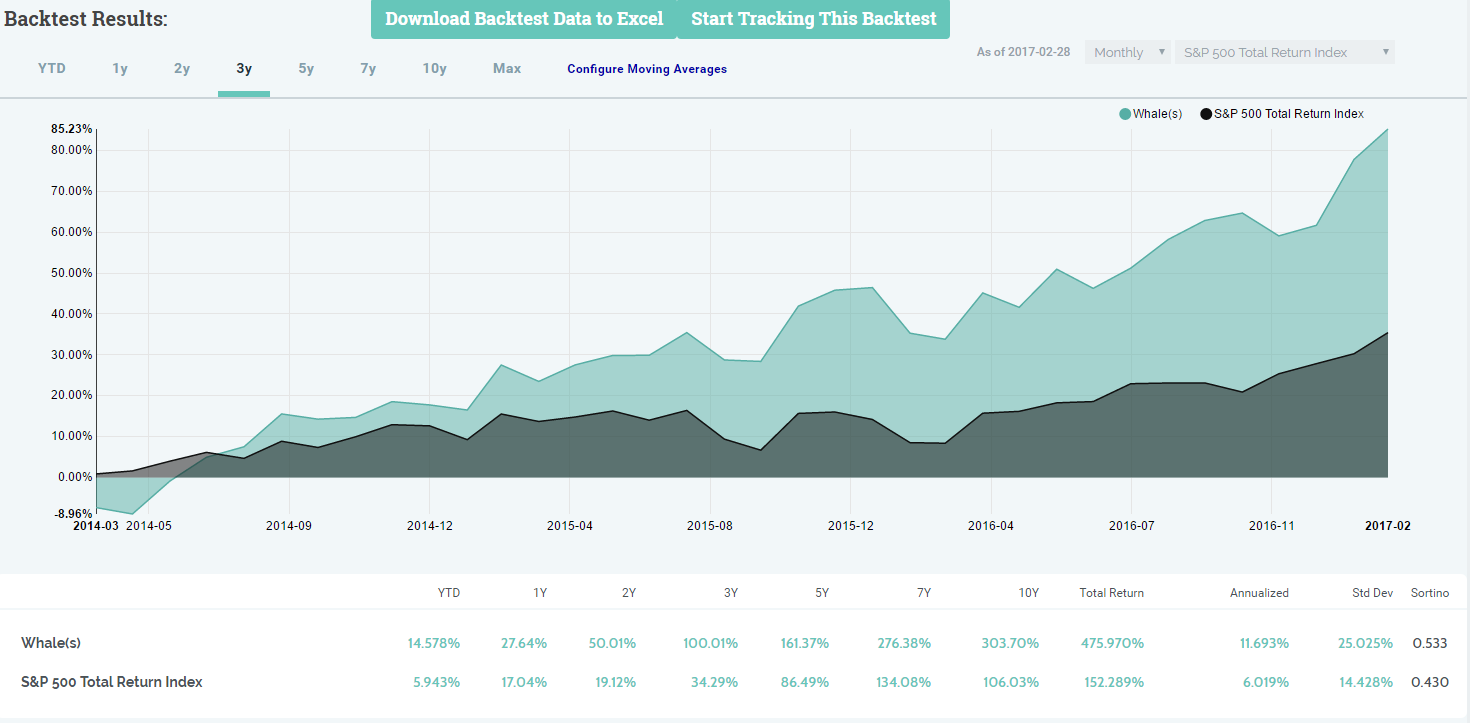Click the 2014-05 x-axis label

click(149, 525)
